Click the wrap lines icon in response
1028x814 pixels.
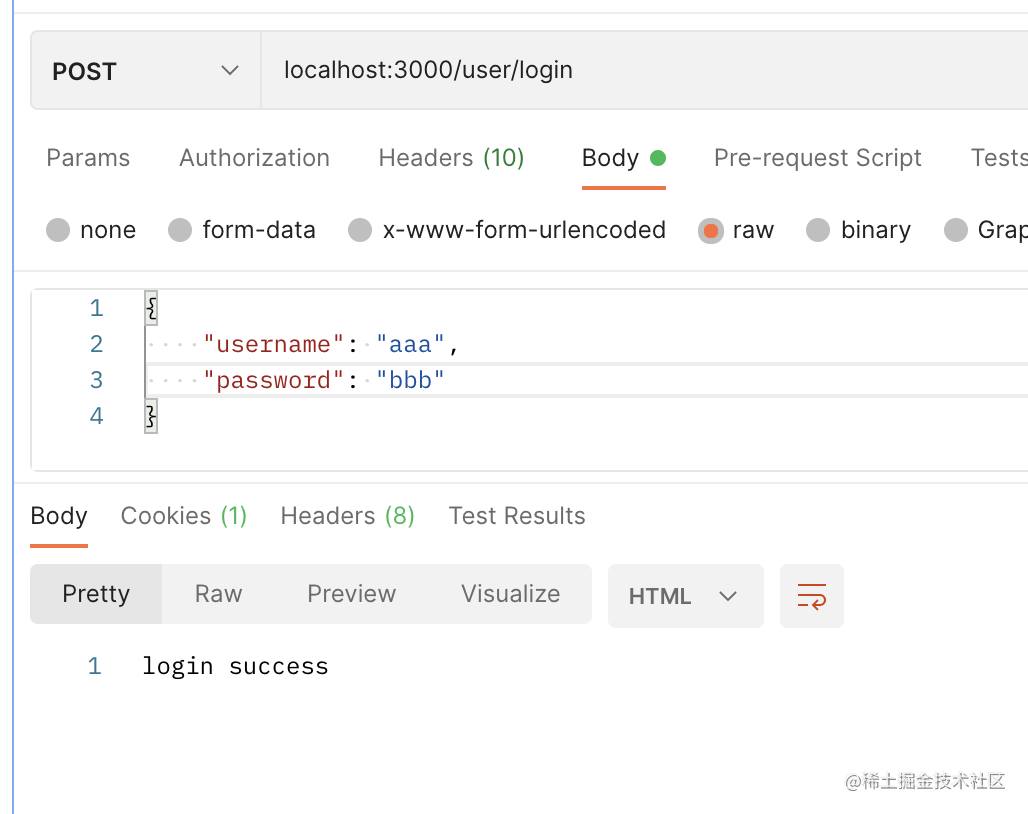811,596
